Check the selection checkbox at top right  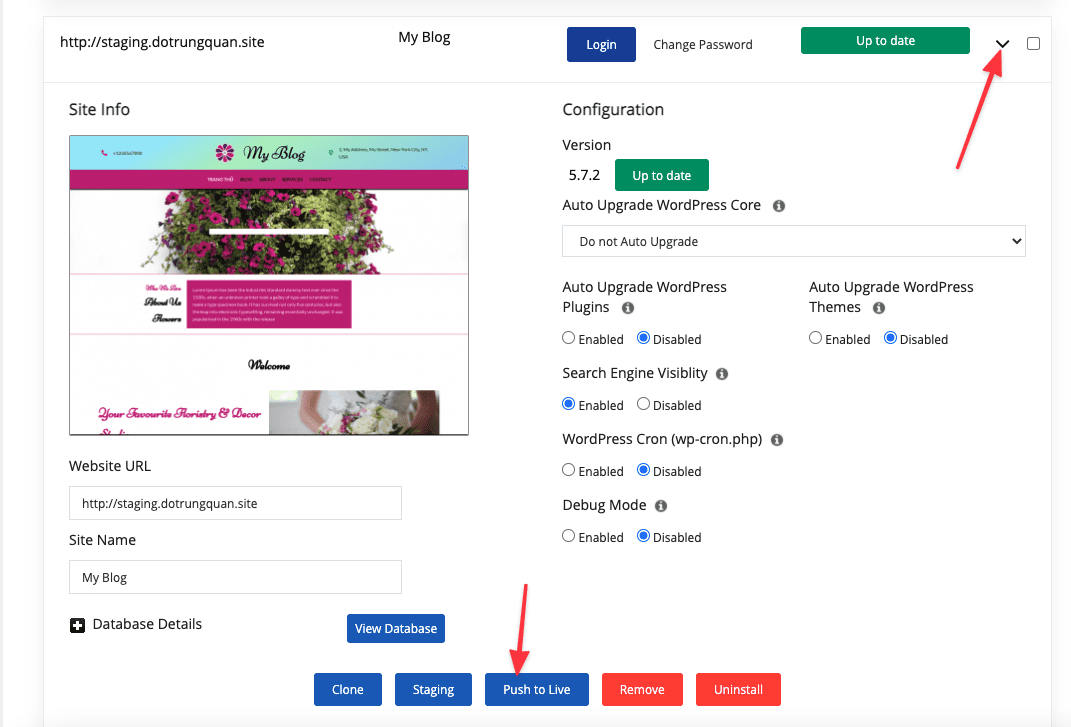(1033, 43)
